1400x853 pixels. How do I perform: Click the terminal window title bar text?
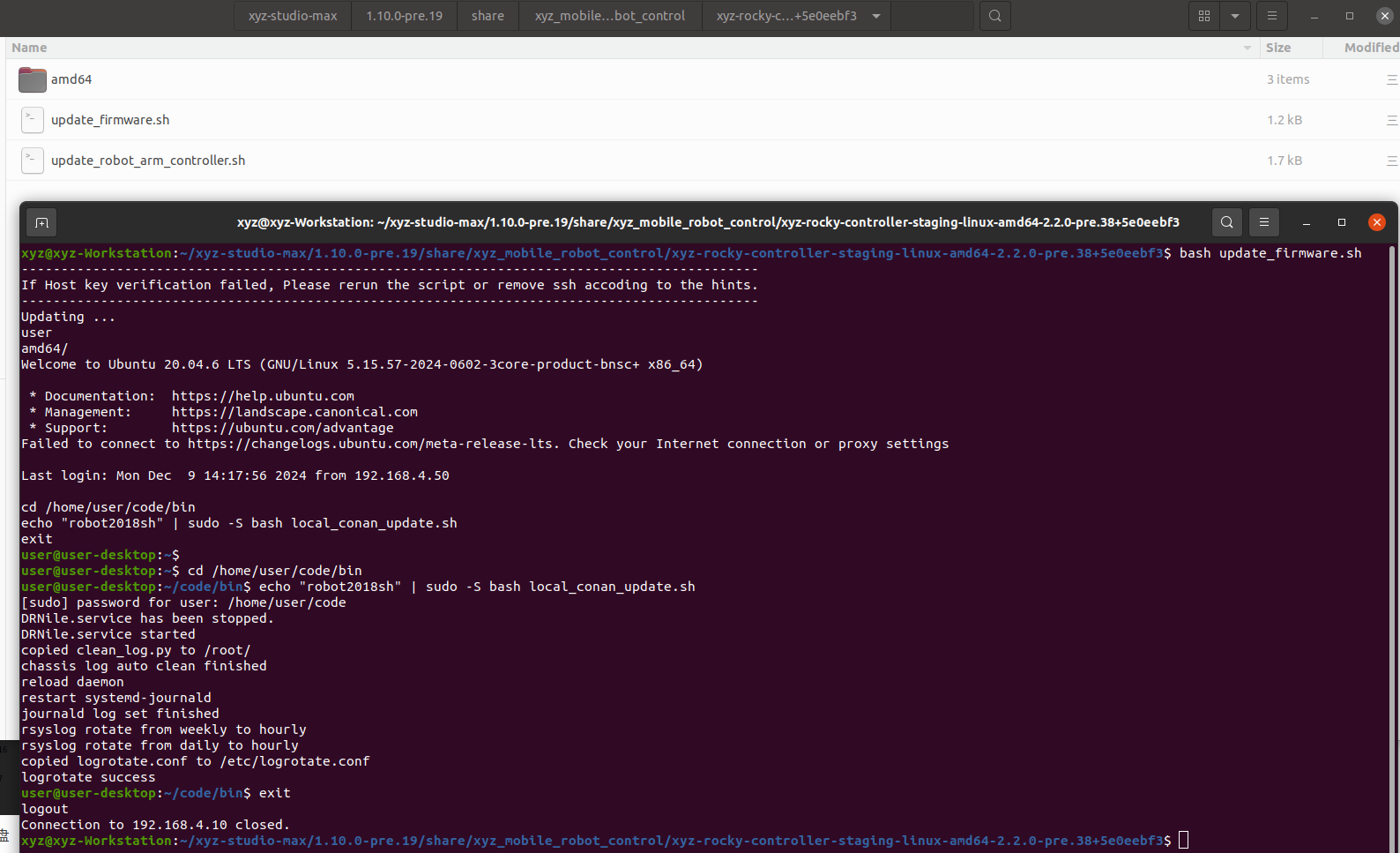tap(708, 222)
